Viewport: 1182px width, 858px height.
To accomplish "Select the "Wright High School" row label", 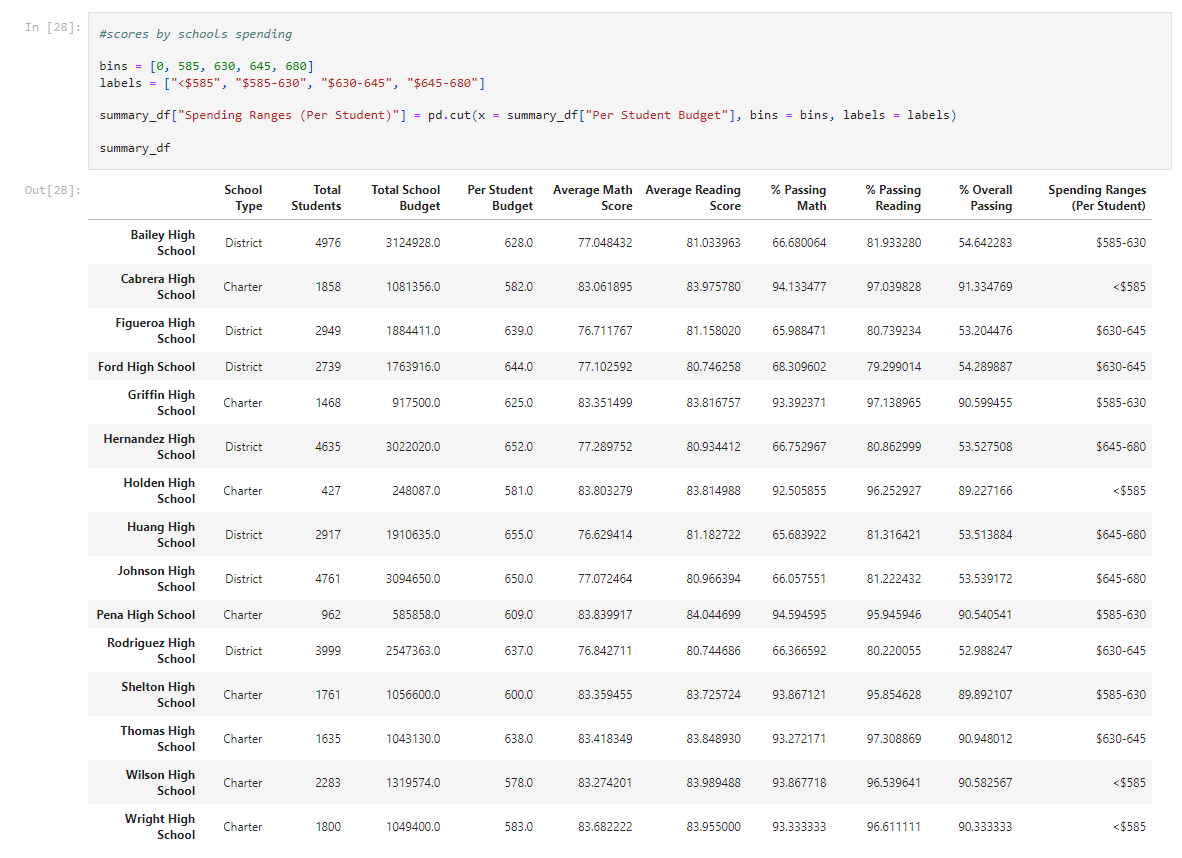I will (x=160, y=826).
